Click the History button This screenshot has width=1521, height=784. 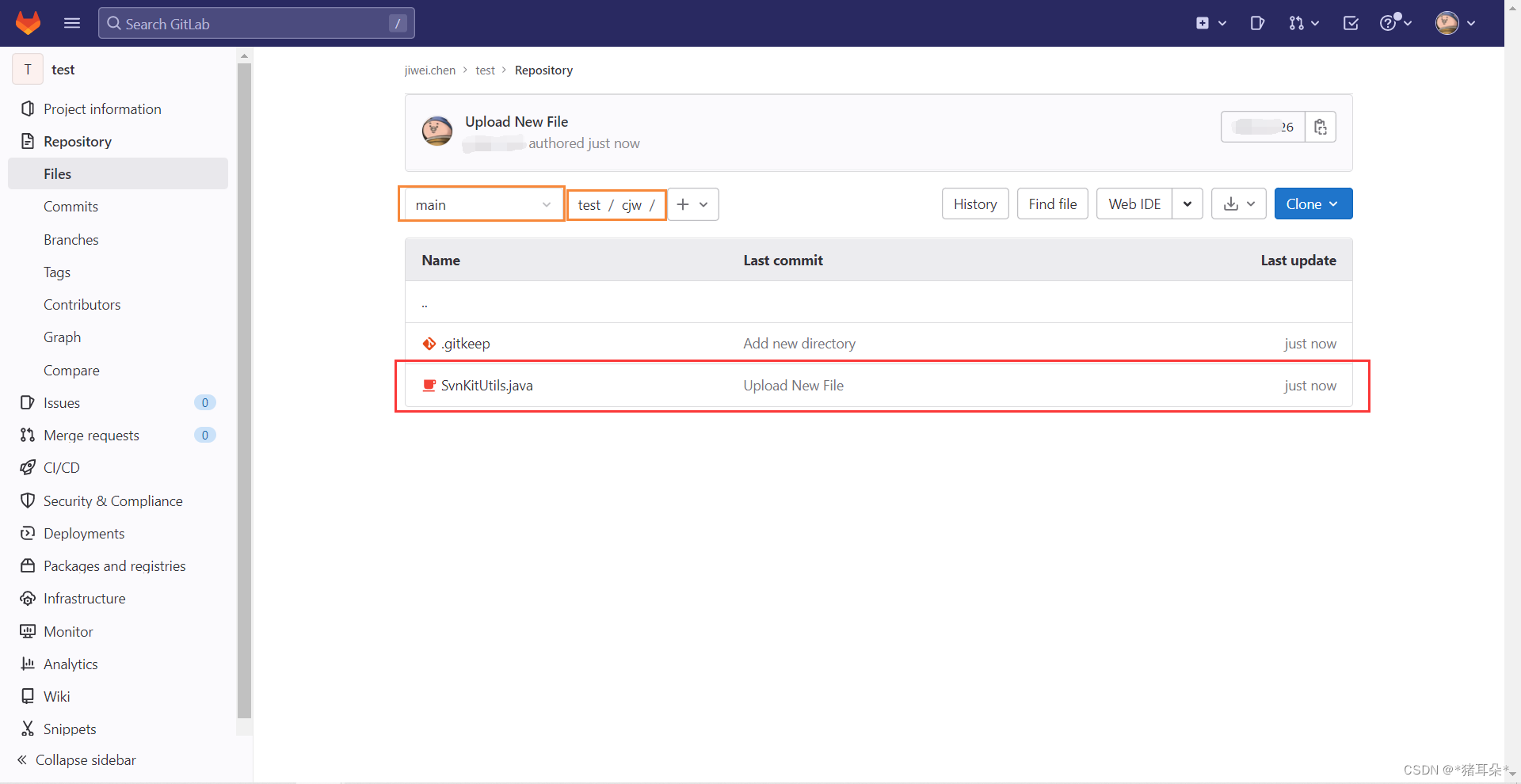point(974,204)
